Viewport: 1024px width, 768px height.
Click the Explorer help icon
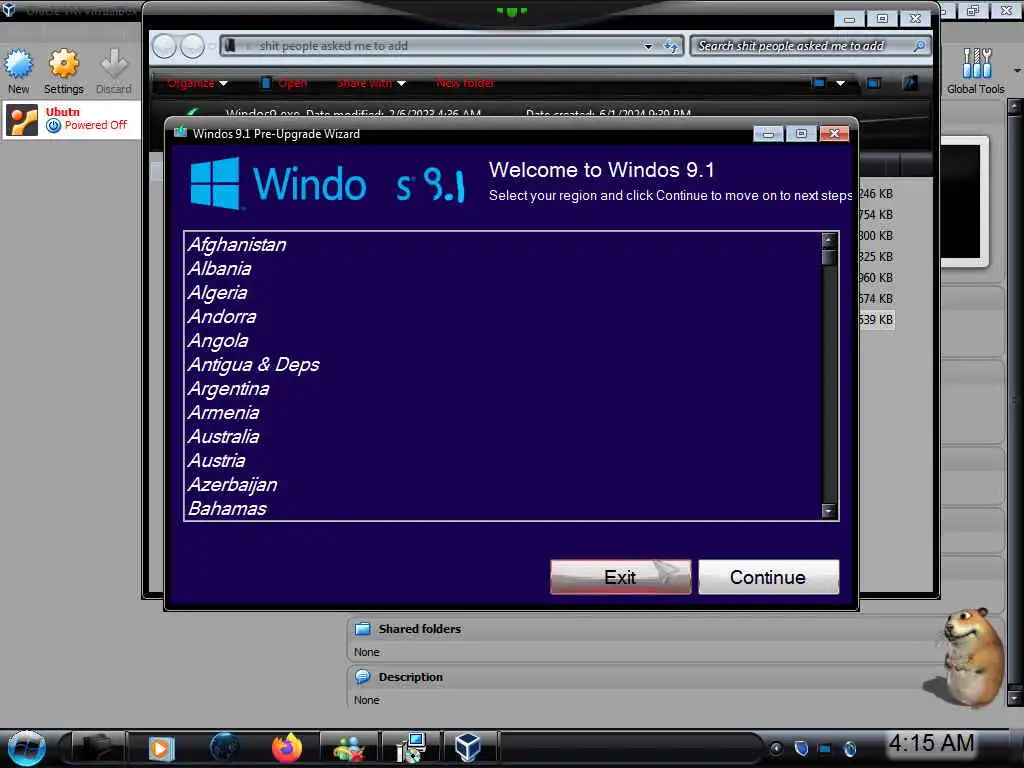[910, 83]
